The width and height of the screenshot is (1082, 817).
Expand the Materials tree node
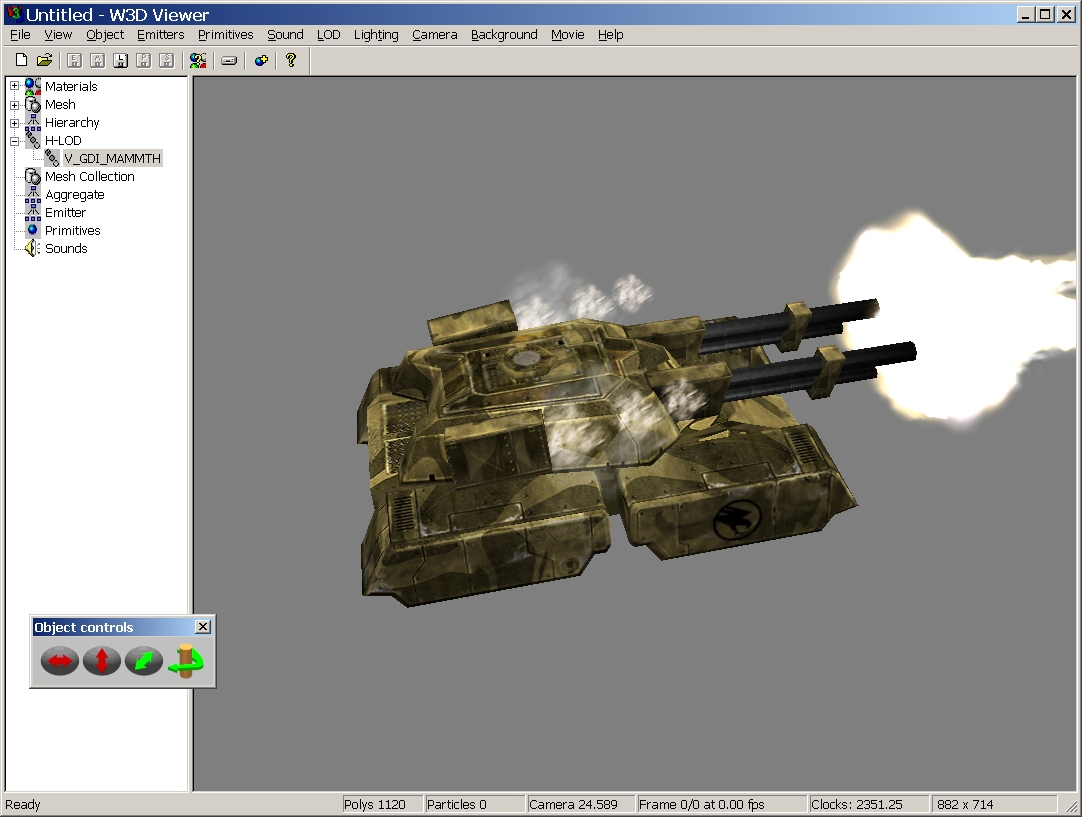pos(14,86)
